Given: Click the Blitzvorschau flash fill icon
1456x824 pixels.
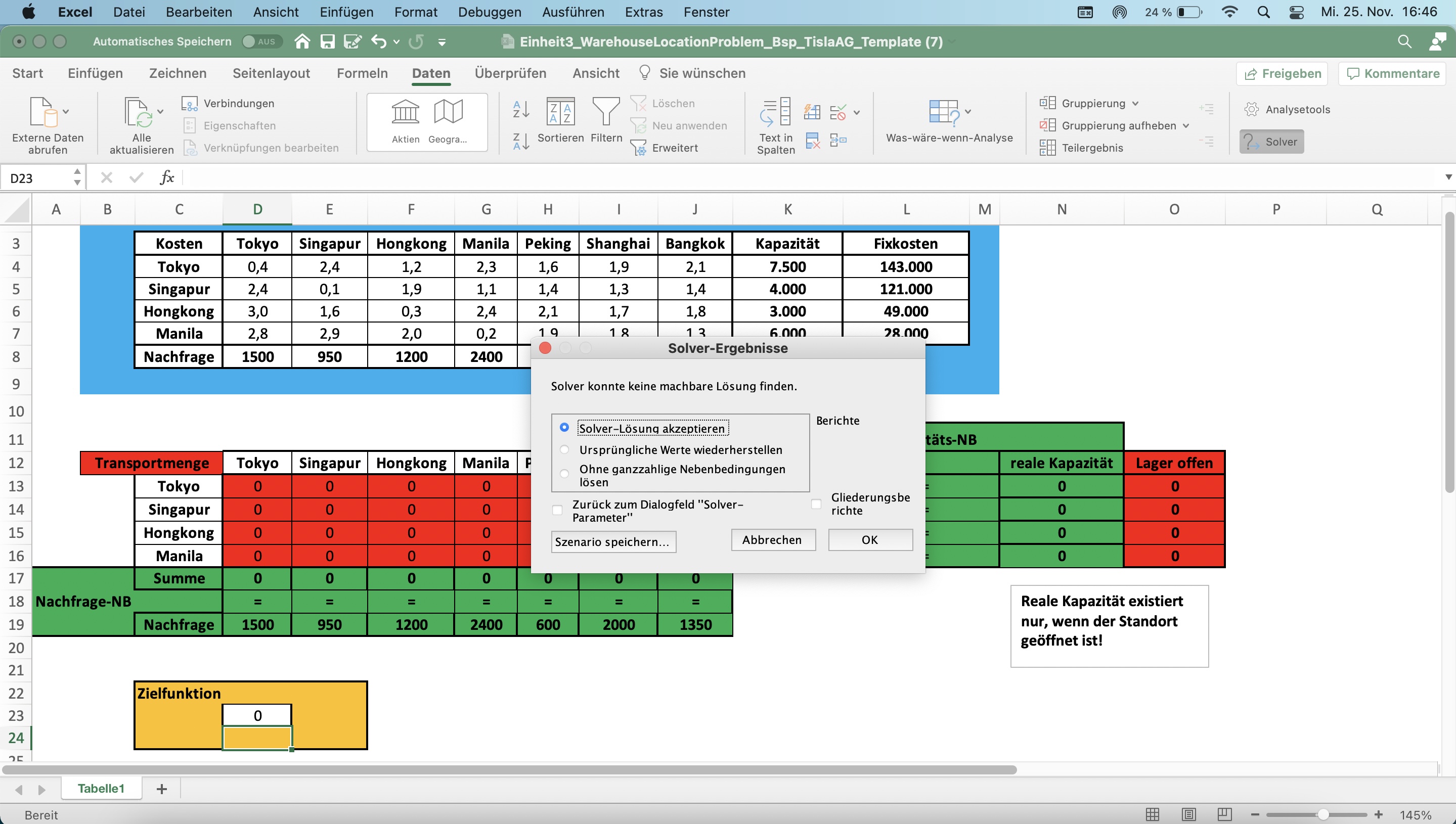Looking at the screenshot, I should point(812,112).
